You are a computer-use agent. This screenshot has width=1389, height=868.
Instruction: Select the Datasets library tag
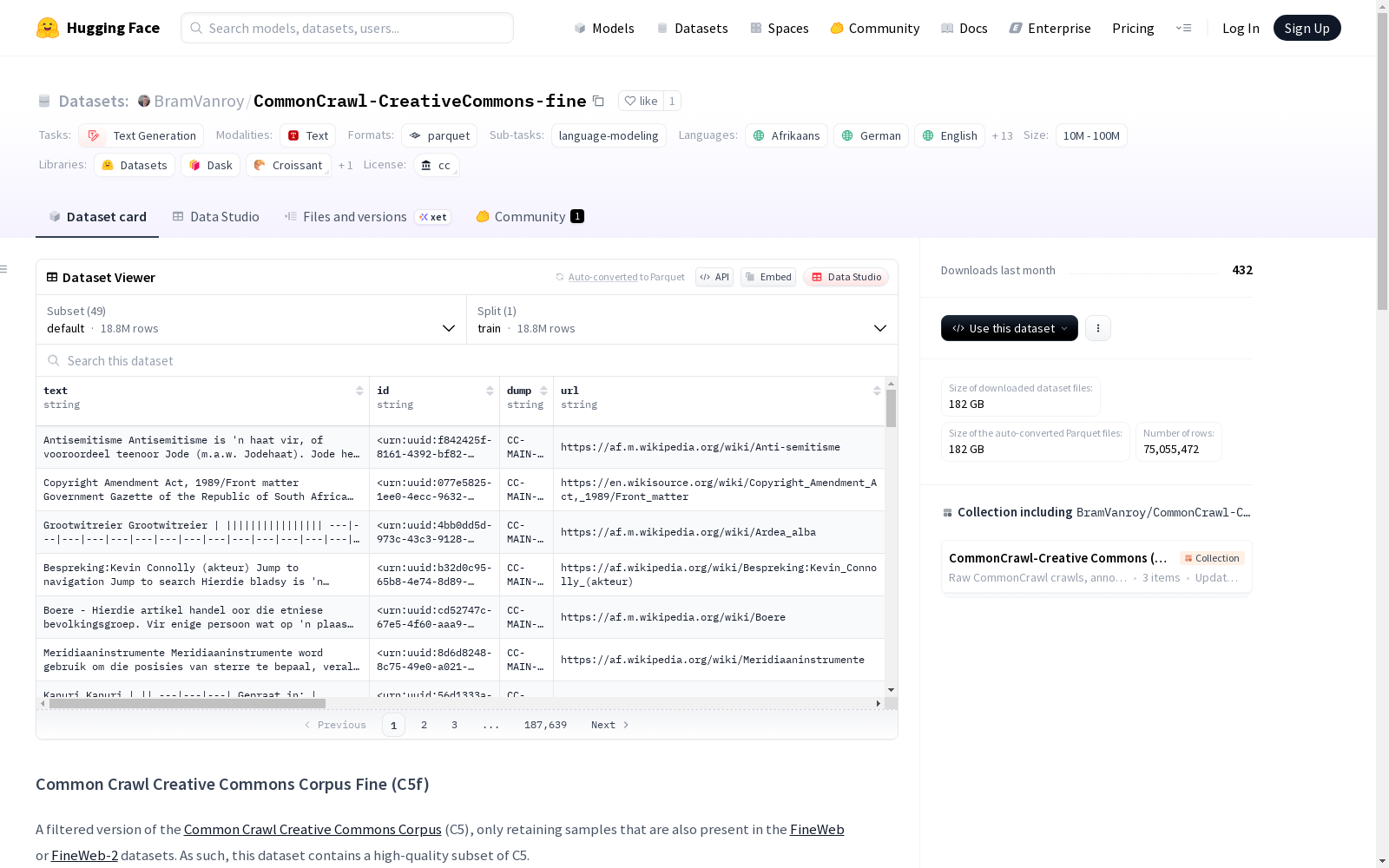point(135,165)
